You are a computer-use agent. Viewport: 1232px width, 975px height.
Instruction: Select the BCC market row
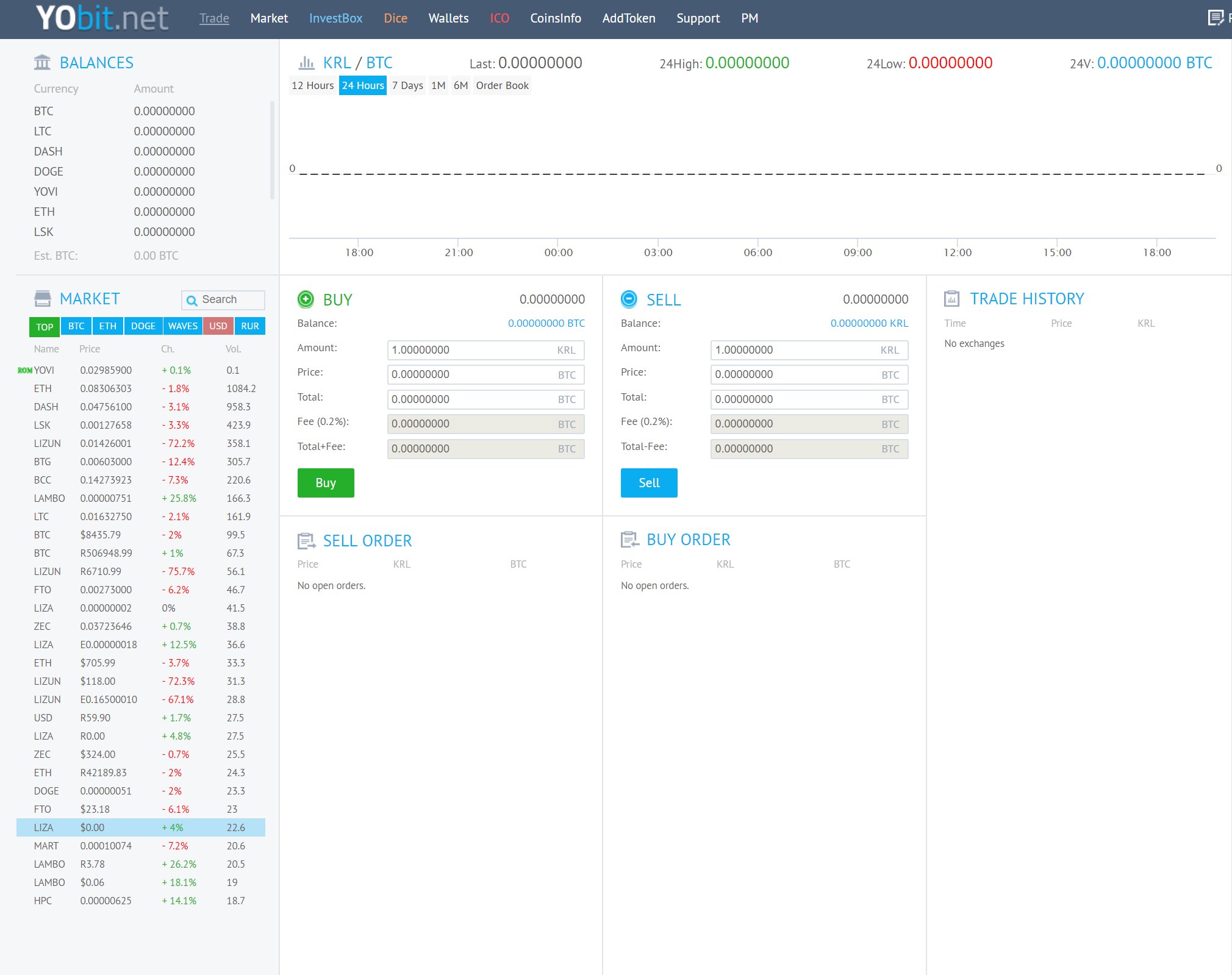pyautogui.click(x=141, y=480)
